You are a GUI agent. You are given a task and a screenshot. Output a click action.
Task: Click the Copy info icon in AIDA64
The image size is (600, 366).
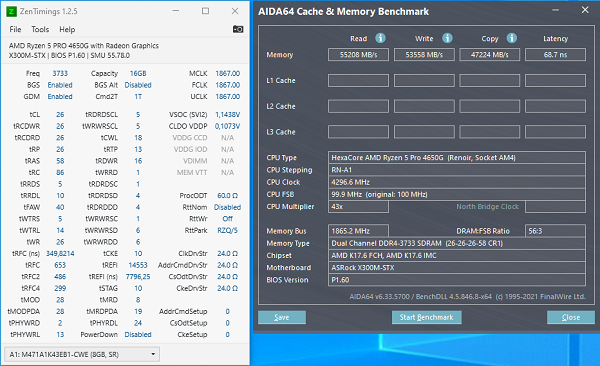tap(512, 38)
